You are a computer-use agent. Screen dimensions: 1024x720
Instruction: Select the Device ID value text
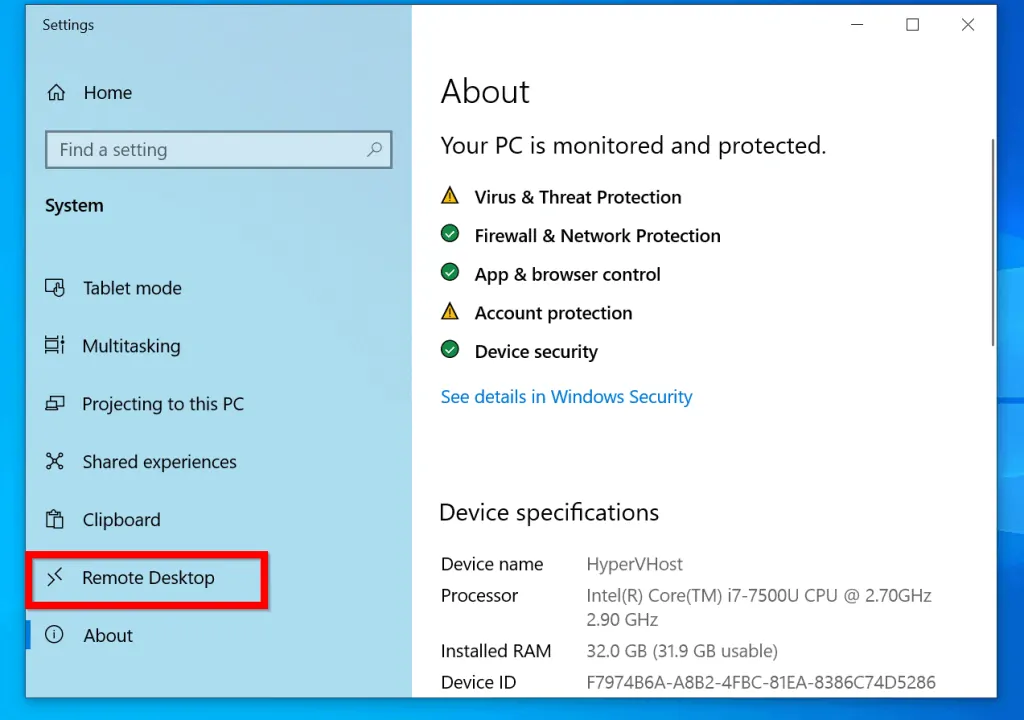click(x=761, y=682)
